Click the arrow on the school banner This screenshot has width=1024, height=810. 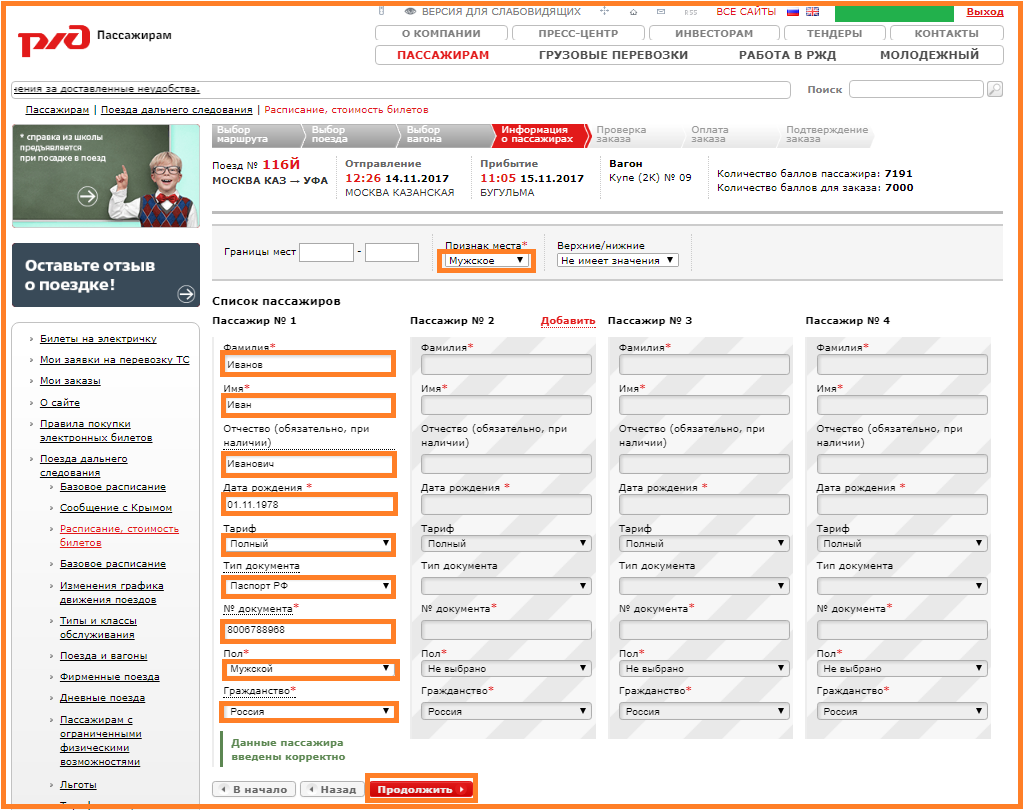coord(88,196)
